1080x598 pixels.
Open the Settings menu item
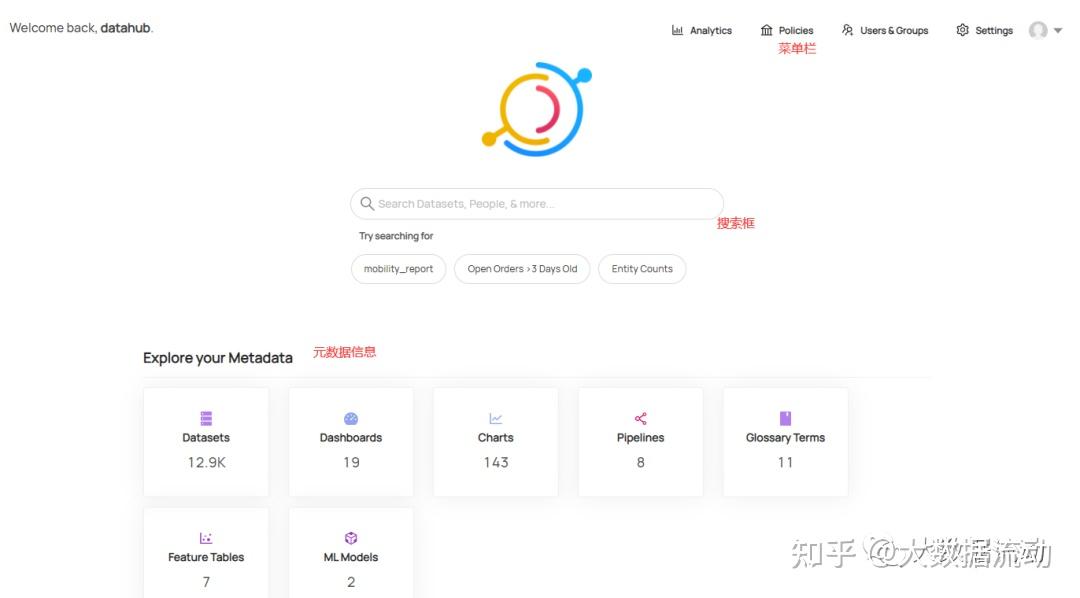coord(985,30)
